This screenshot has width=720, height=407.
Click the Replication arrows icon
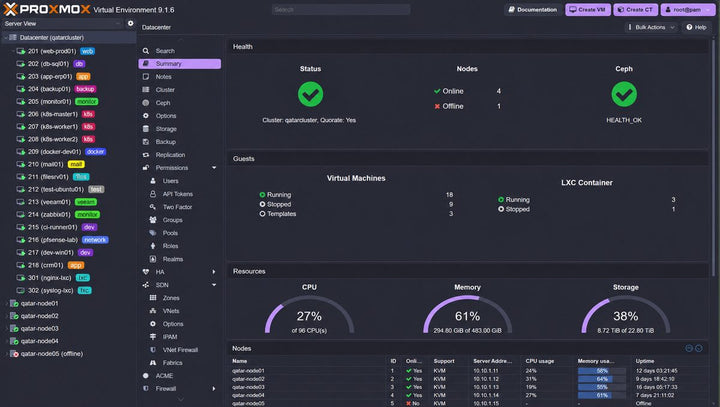click(x=146, y=155)
